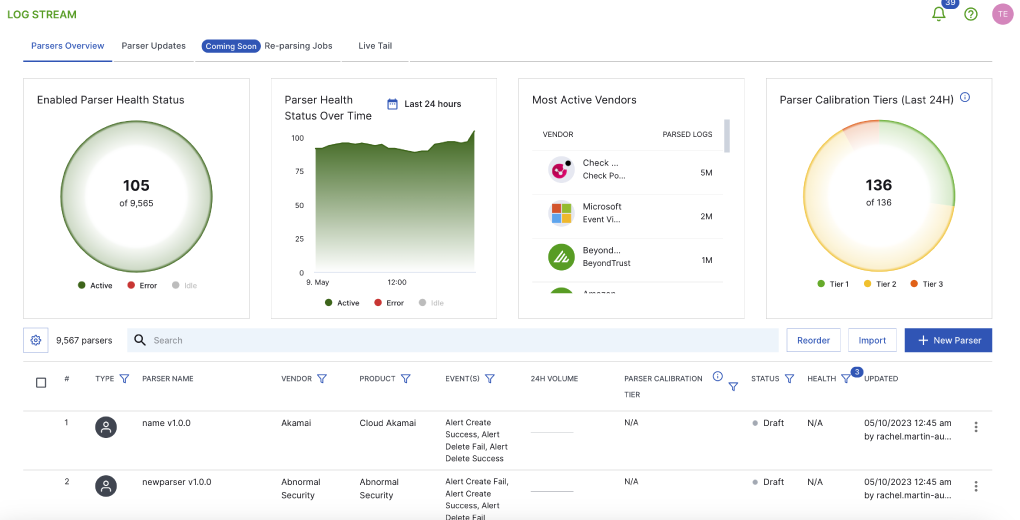Click the Reorder button
Image resolution: width=1020 pixels, height=520 pixels.
tap(813, 340)
